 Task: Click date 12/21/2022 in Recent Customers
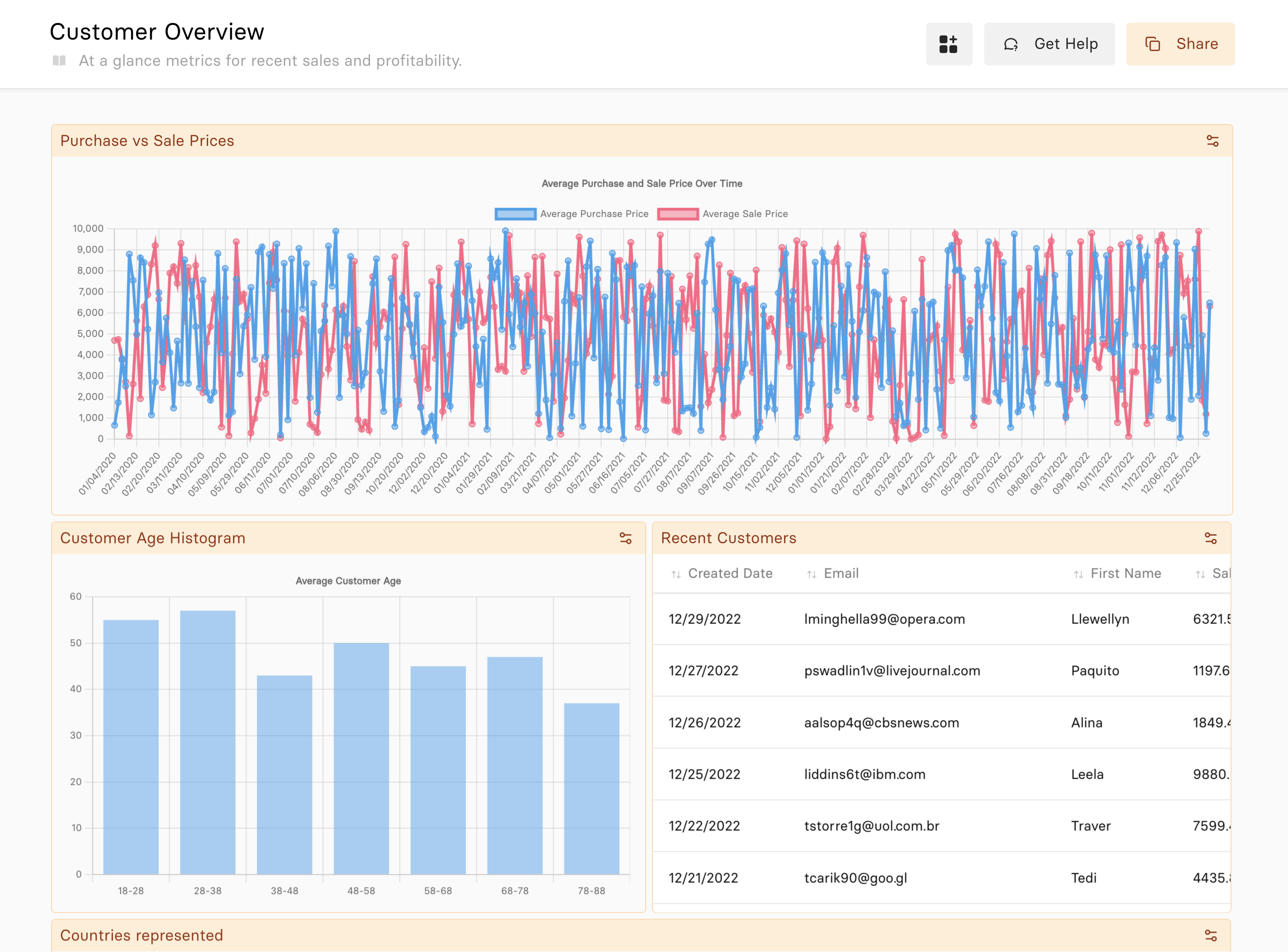703,878
